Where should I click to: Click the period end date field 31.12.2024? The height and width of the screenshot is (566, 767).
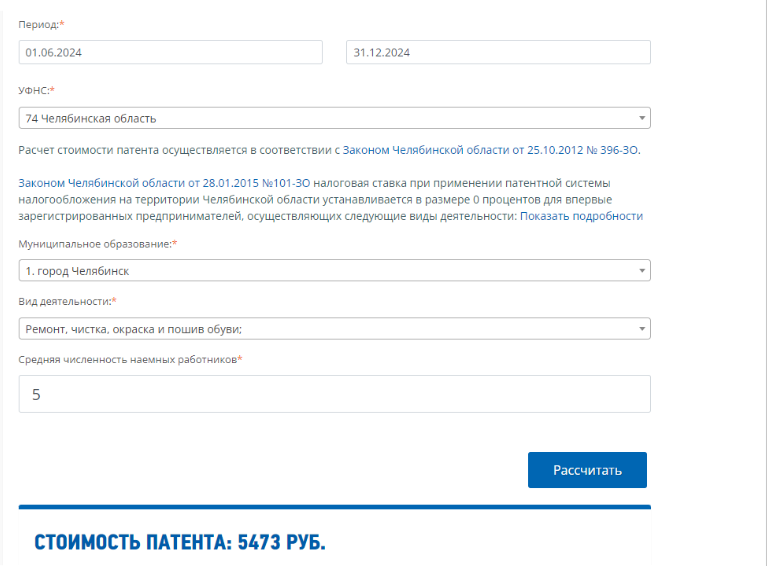click(498, 52)
